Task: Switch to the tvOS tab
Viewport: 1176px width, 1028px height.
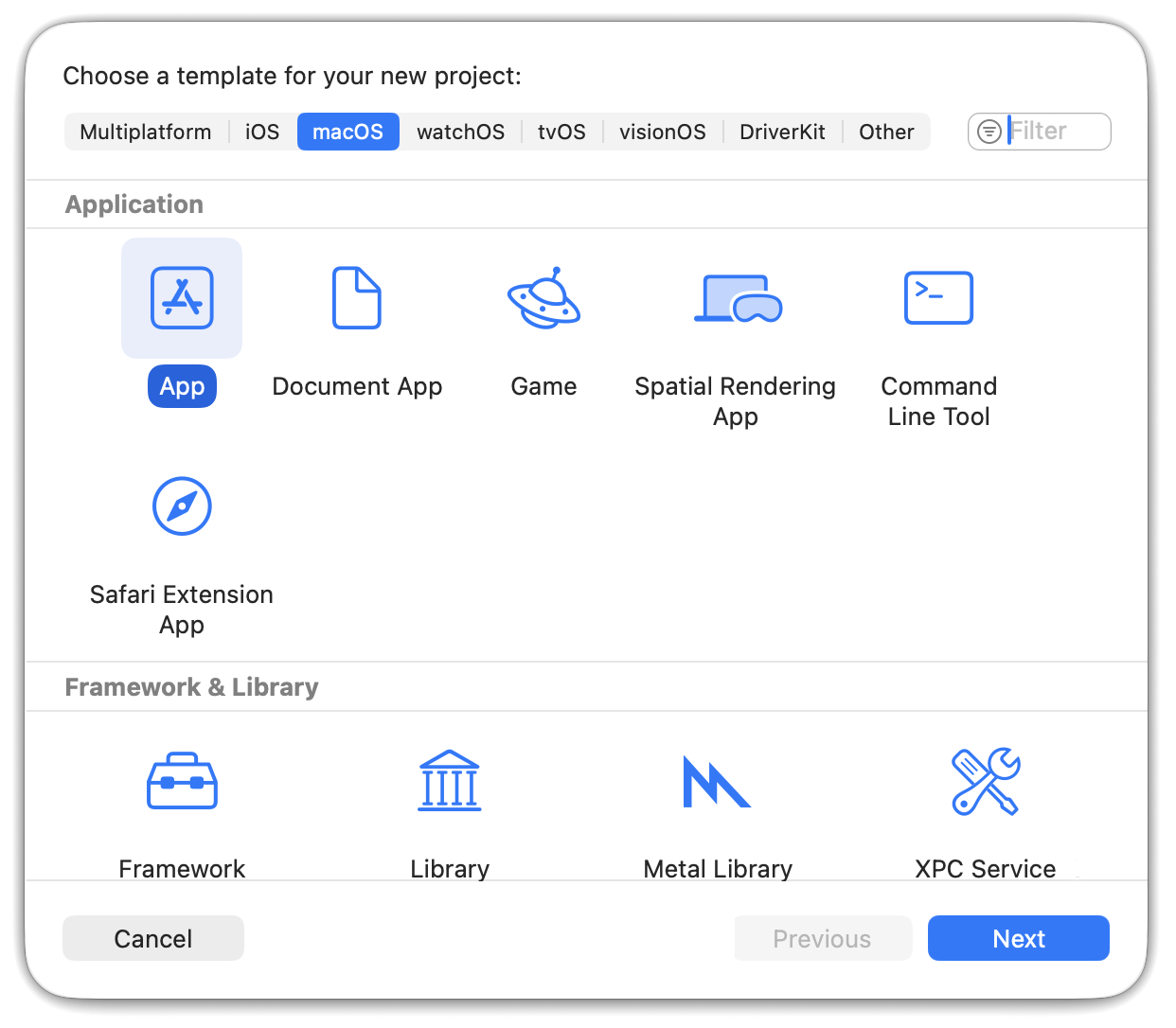Action: (561, 132)
